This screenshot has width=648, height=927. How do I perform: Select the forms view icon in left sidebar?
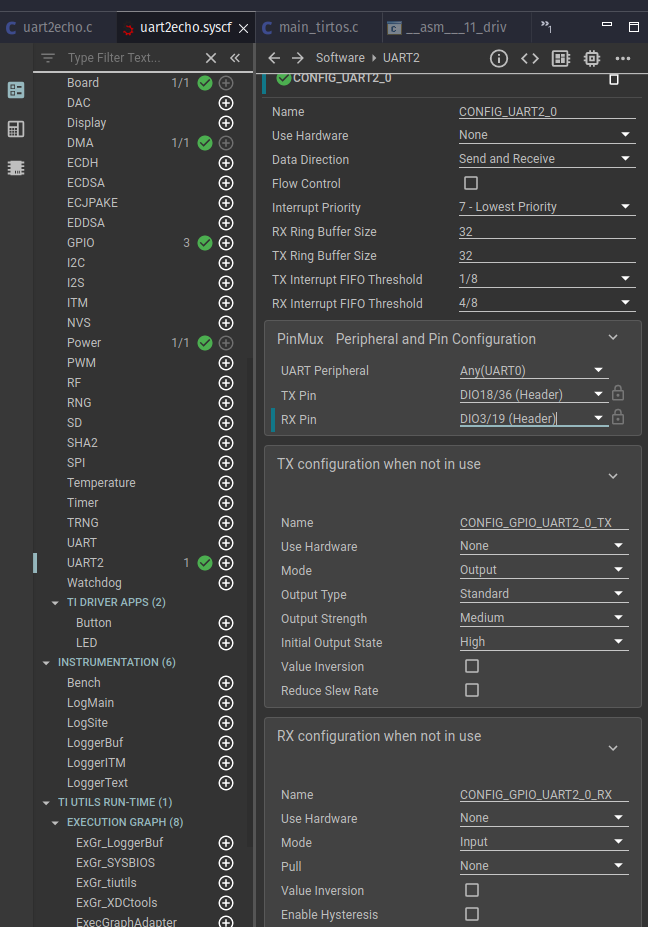[15, 90]
